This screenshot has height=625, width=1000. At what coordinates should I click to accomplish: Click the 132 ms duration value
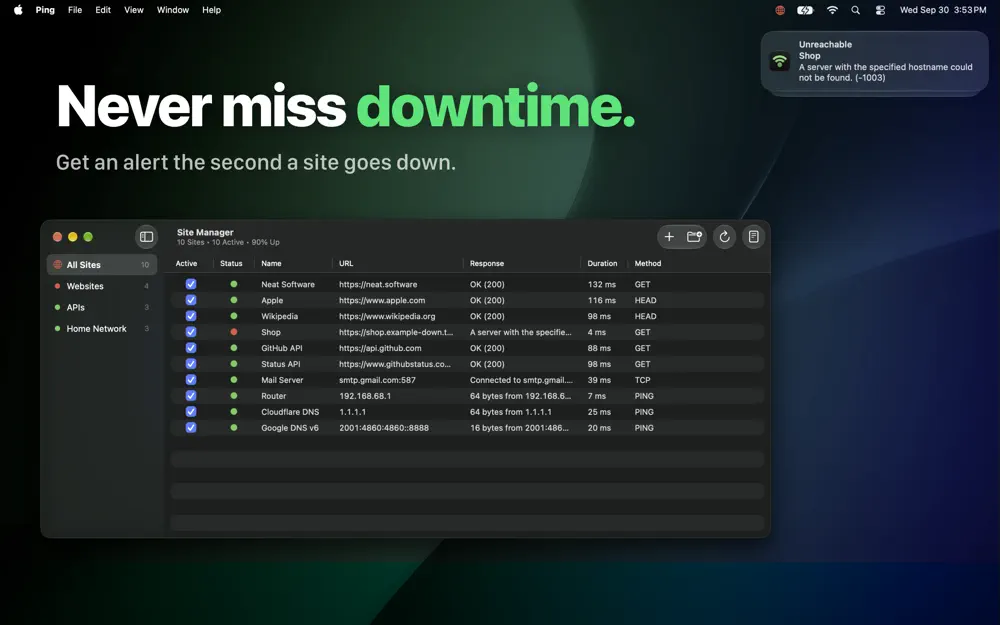click(x=601, y=284)
